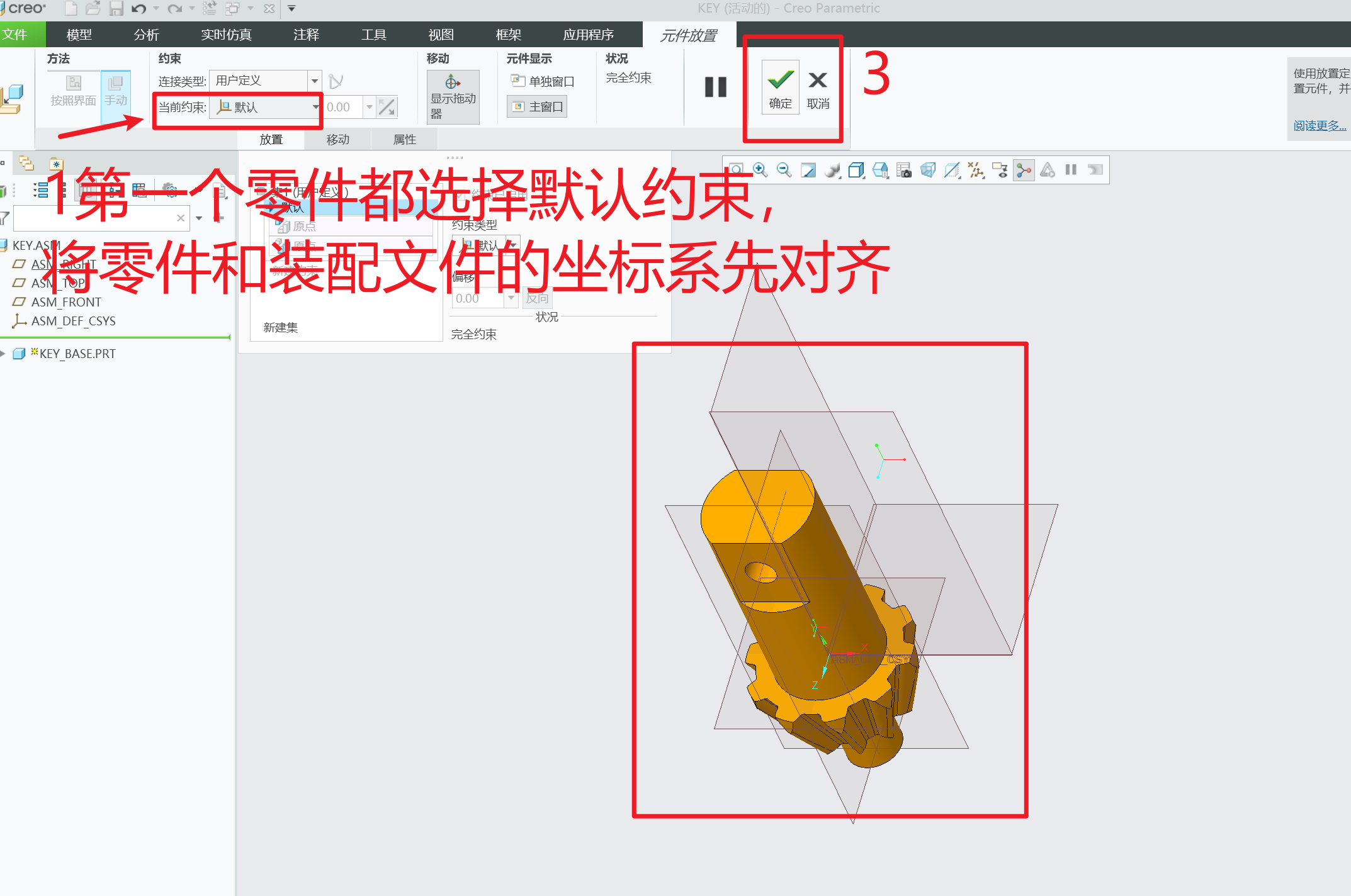1351x896 pixels.
Task: Click the 反向 offset direction control
Action: [x=537, y=298]
